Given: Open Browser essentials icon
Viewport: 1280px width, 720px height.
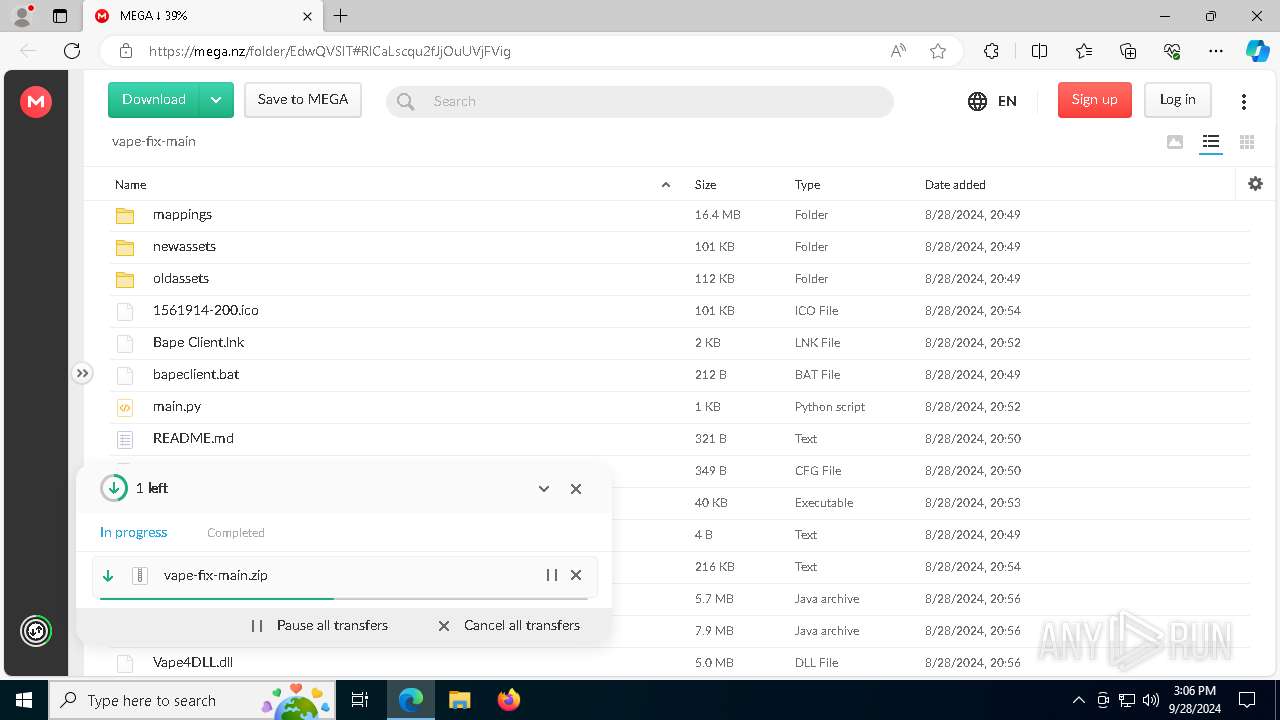Looking at the screenshot, I should point(1172,51).
